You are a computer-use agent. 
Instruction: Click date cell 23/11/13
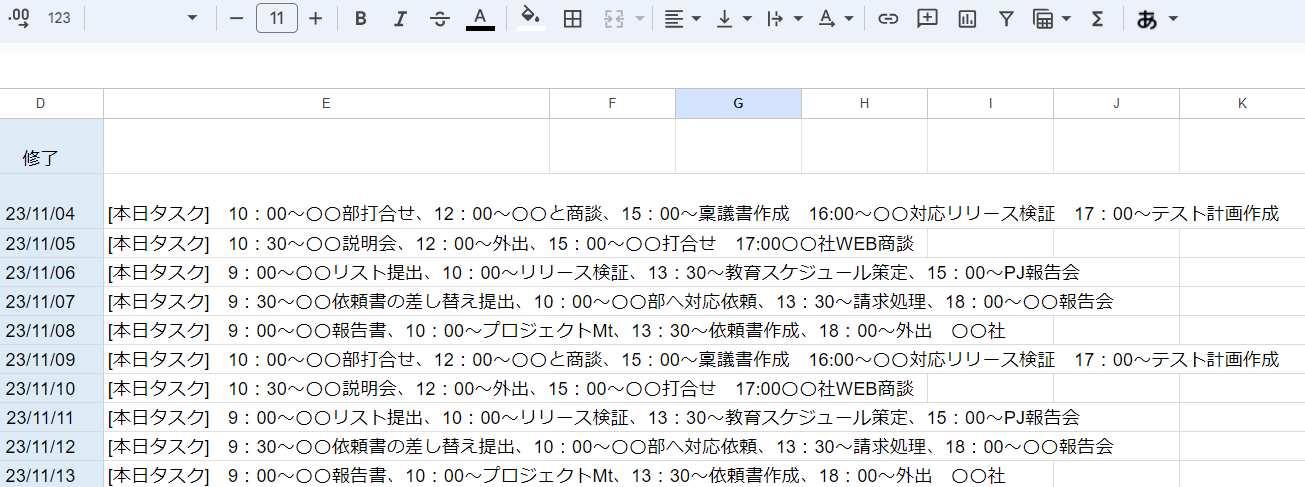51,474
